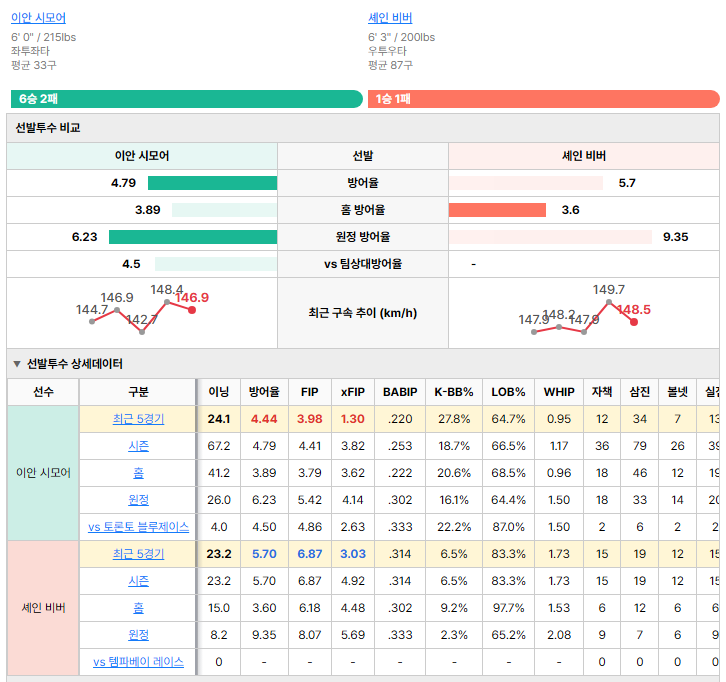Click the red 4.44 방어율 value
Image resolution: width=726 pixels, height=682 pixels.
click(x=264, y=419)
